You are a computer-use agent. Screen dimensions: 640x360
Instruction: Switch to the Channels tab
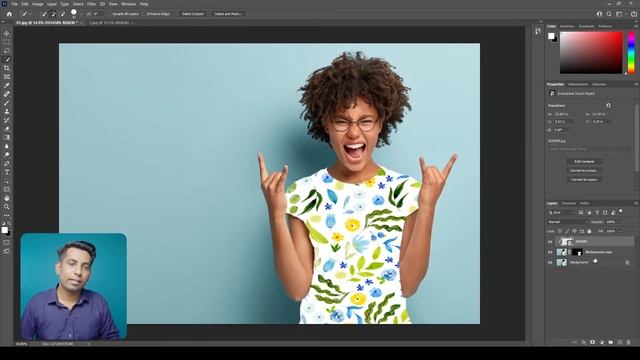coord(569,203)
